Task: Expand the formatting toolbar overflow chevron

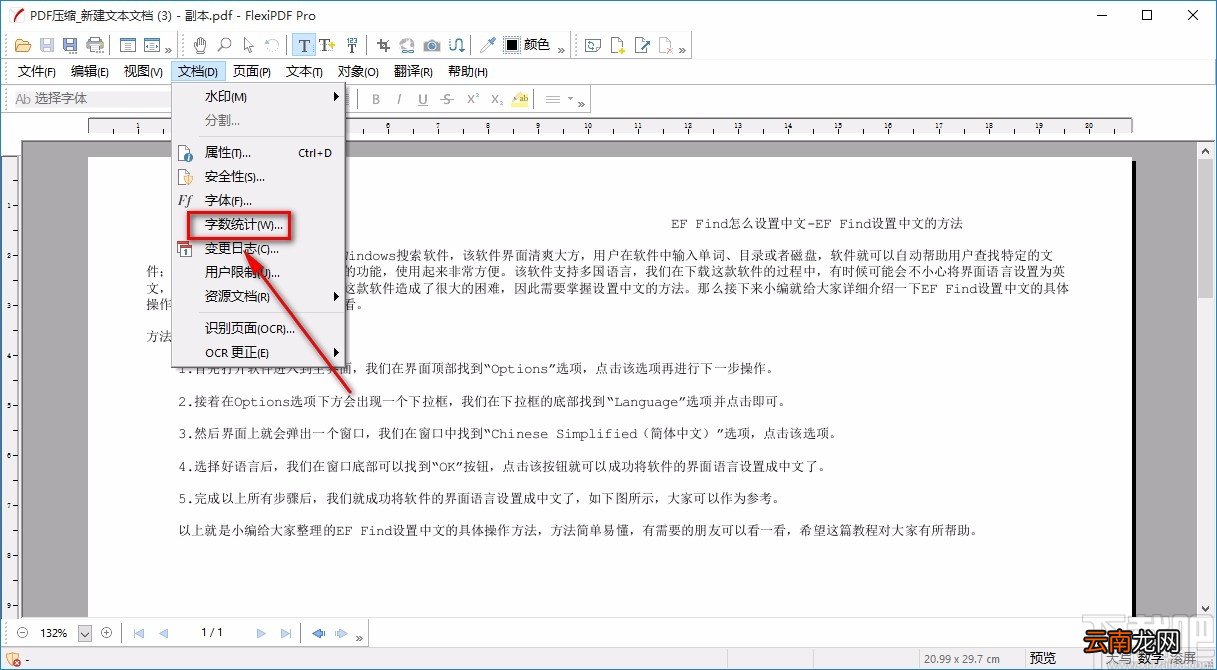Action: tap(581, 103)
